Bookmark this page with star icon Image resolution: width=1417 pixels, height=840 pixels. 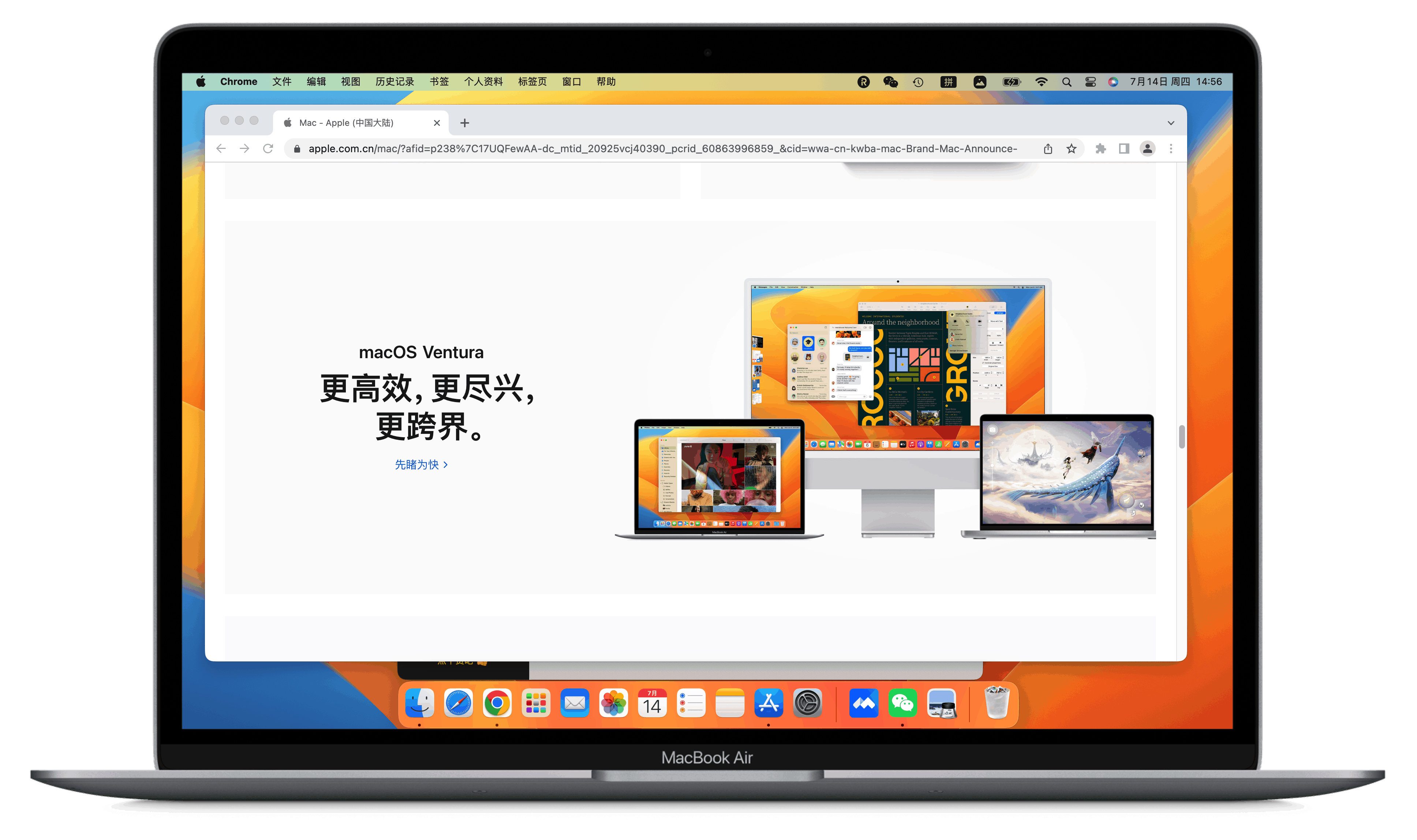(1071, 149)
